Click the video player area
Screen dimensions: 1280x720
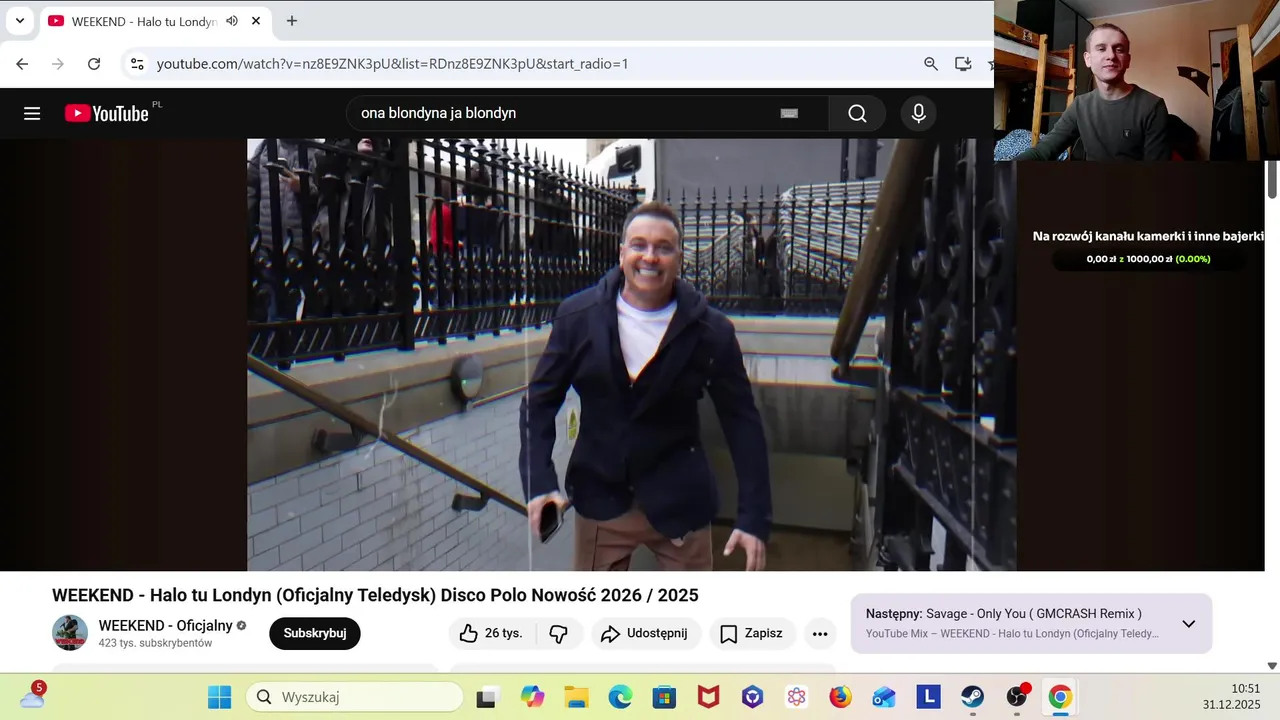tap(631, 355)
